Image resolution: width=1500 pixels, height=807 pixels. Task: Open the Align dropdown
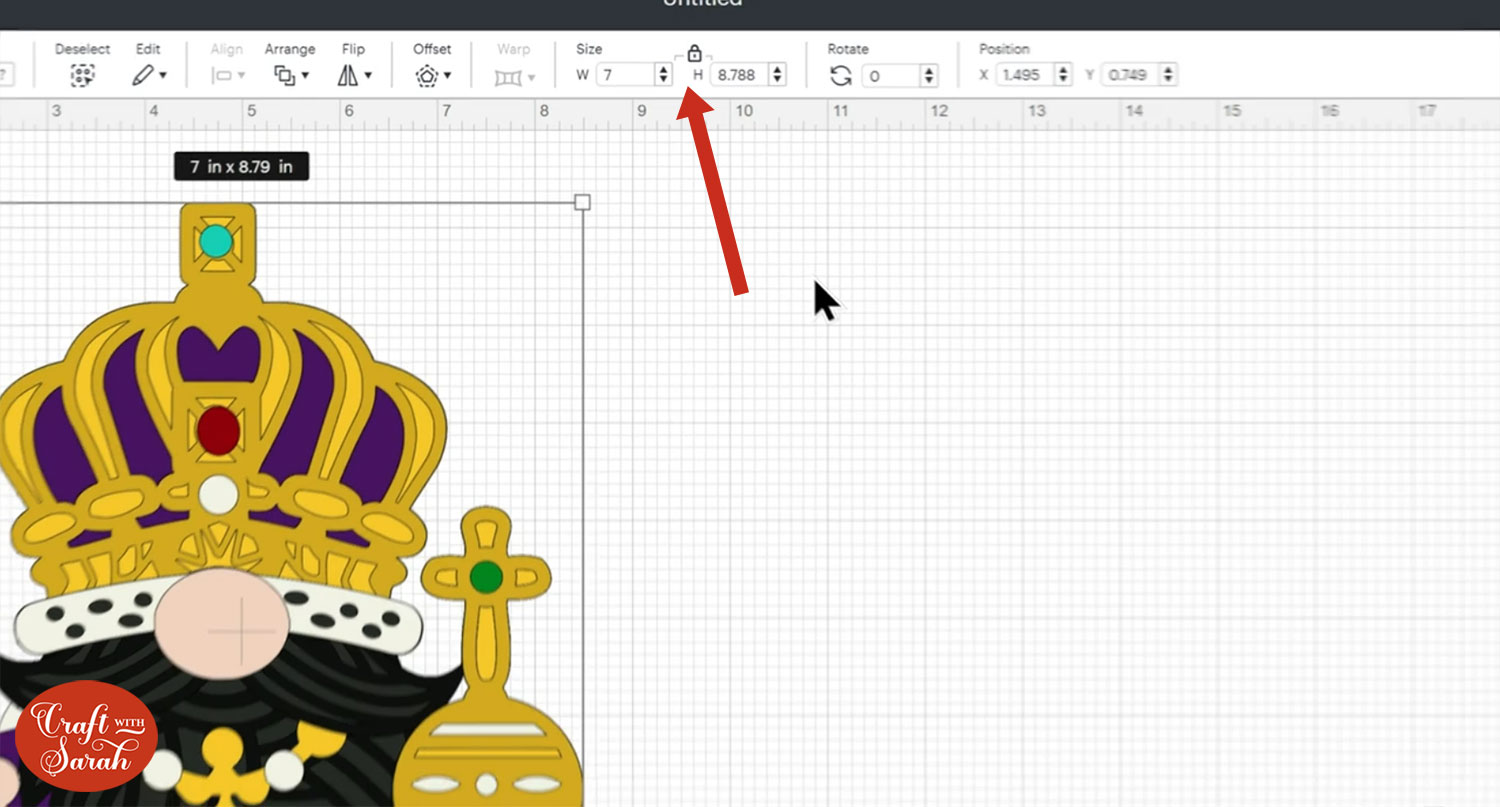228,76
